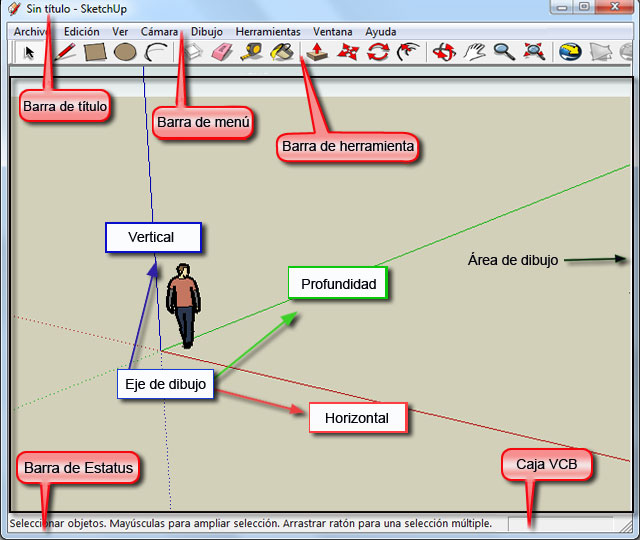Click the 'Sin título - SketchUp' title

76,9
